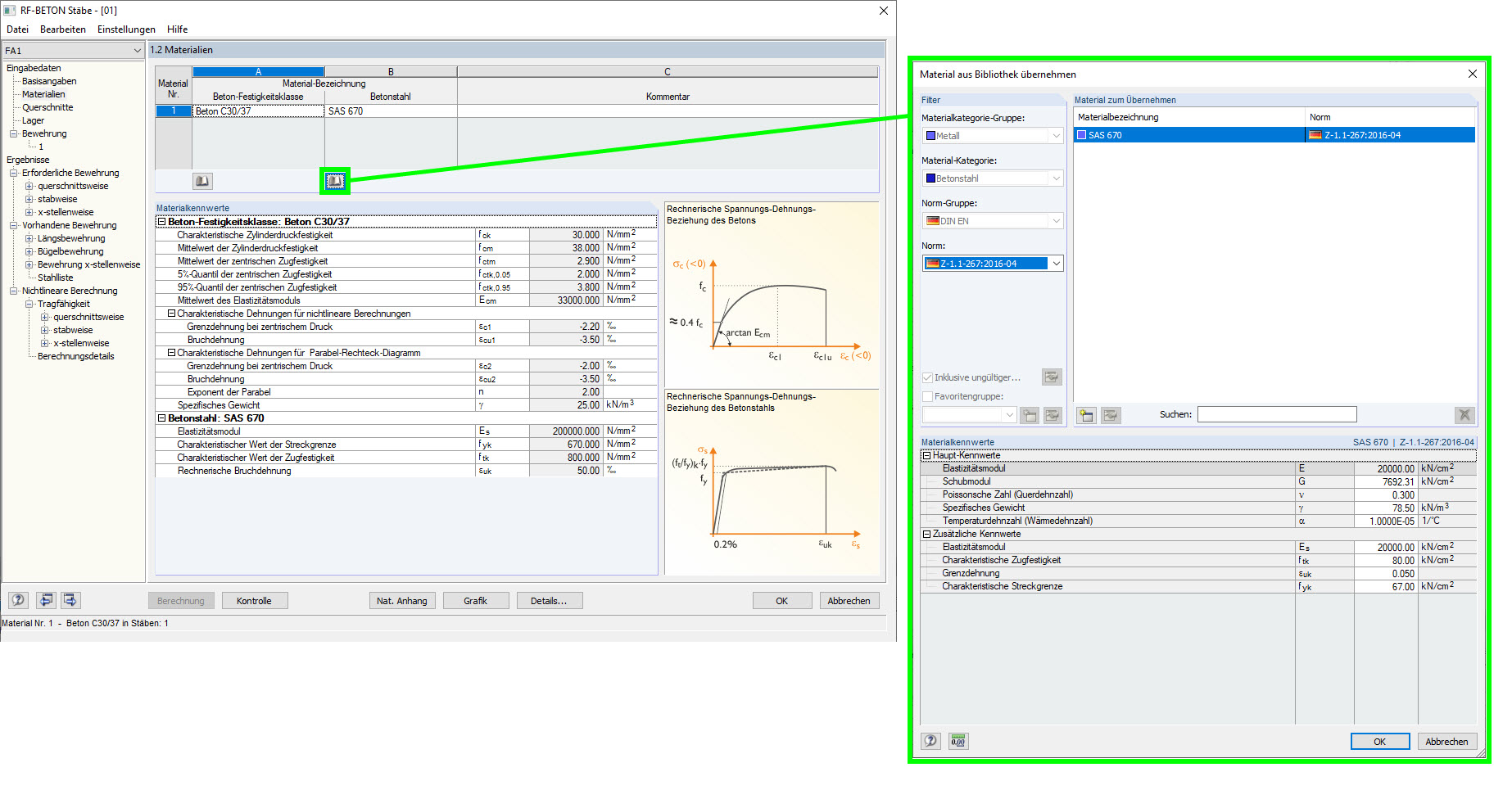Click the 7692.31 Schubmodul value
The height and width of the screenshot is (790, 1512).
1385,482
